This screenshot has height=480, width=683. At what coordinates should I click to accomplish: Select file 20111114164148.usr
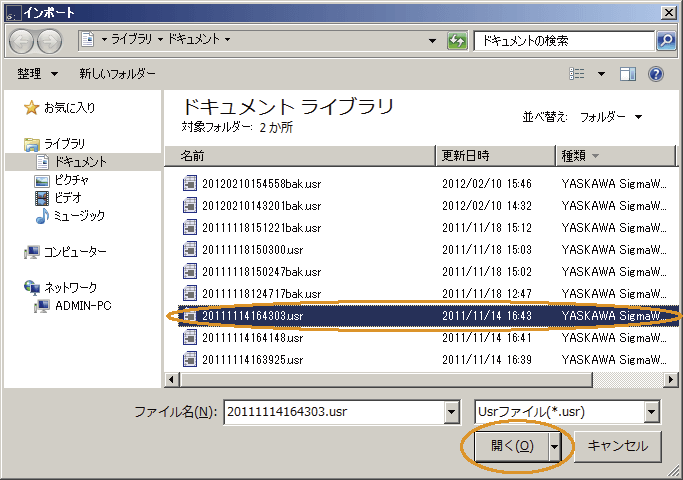[x=252, y=338]
